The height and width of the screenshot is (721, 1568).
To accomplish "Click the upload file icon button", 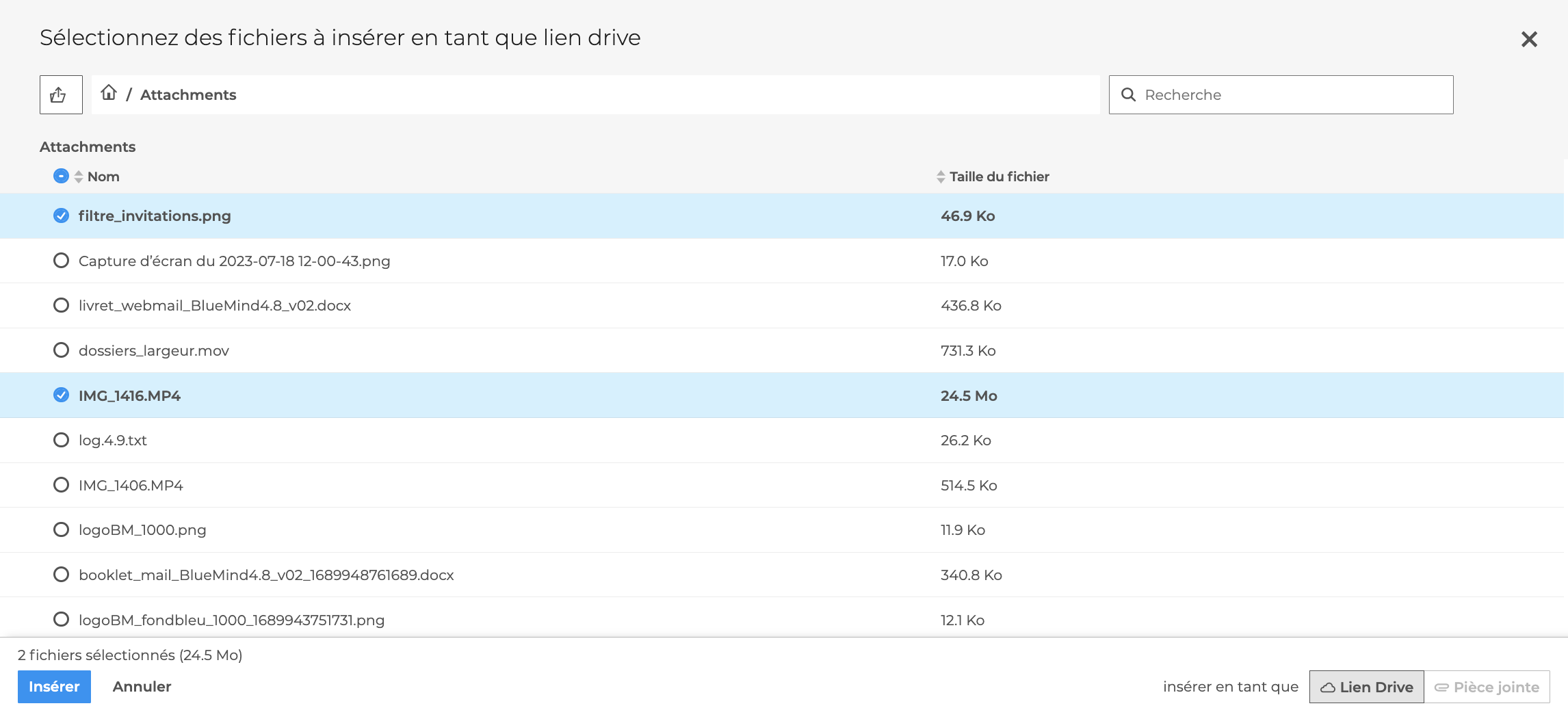I will 60,95.
